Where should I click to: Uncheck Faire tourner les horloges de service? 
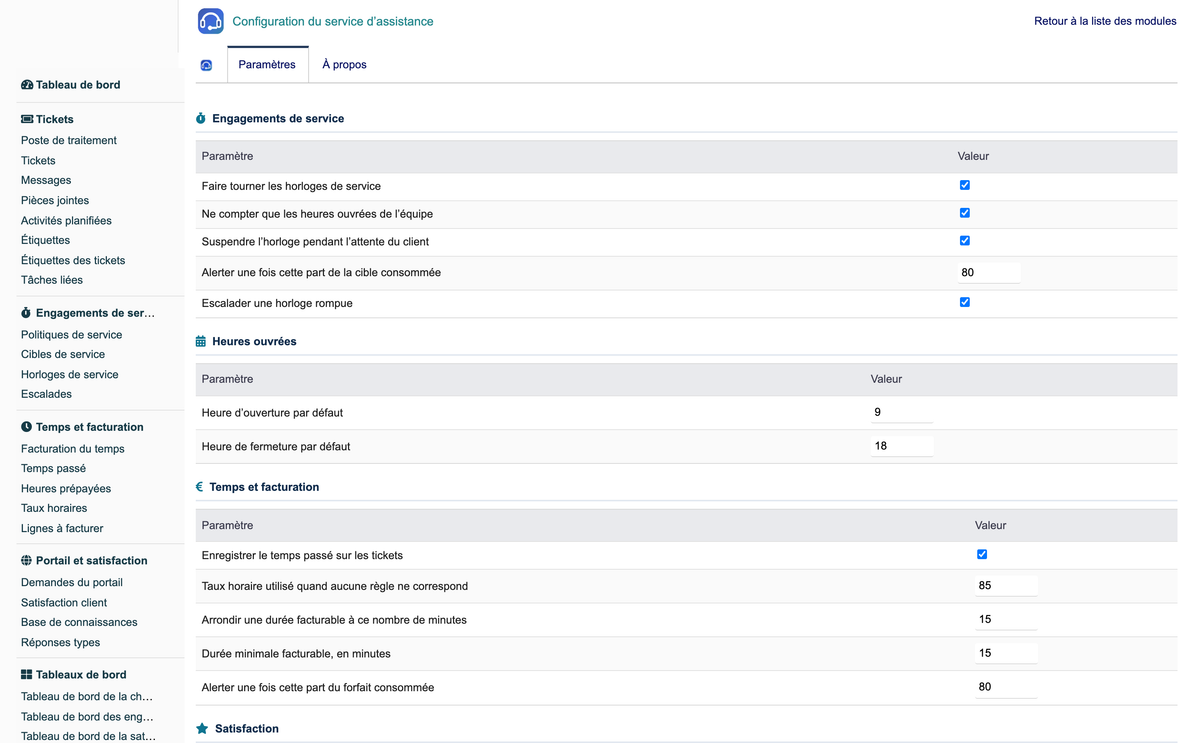click(965, 185)
